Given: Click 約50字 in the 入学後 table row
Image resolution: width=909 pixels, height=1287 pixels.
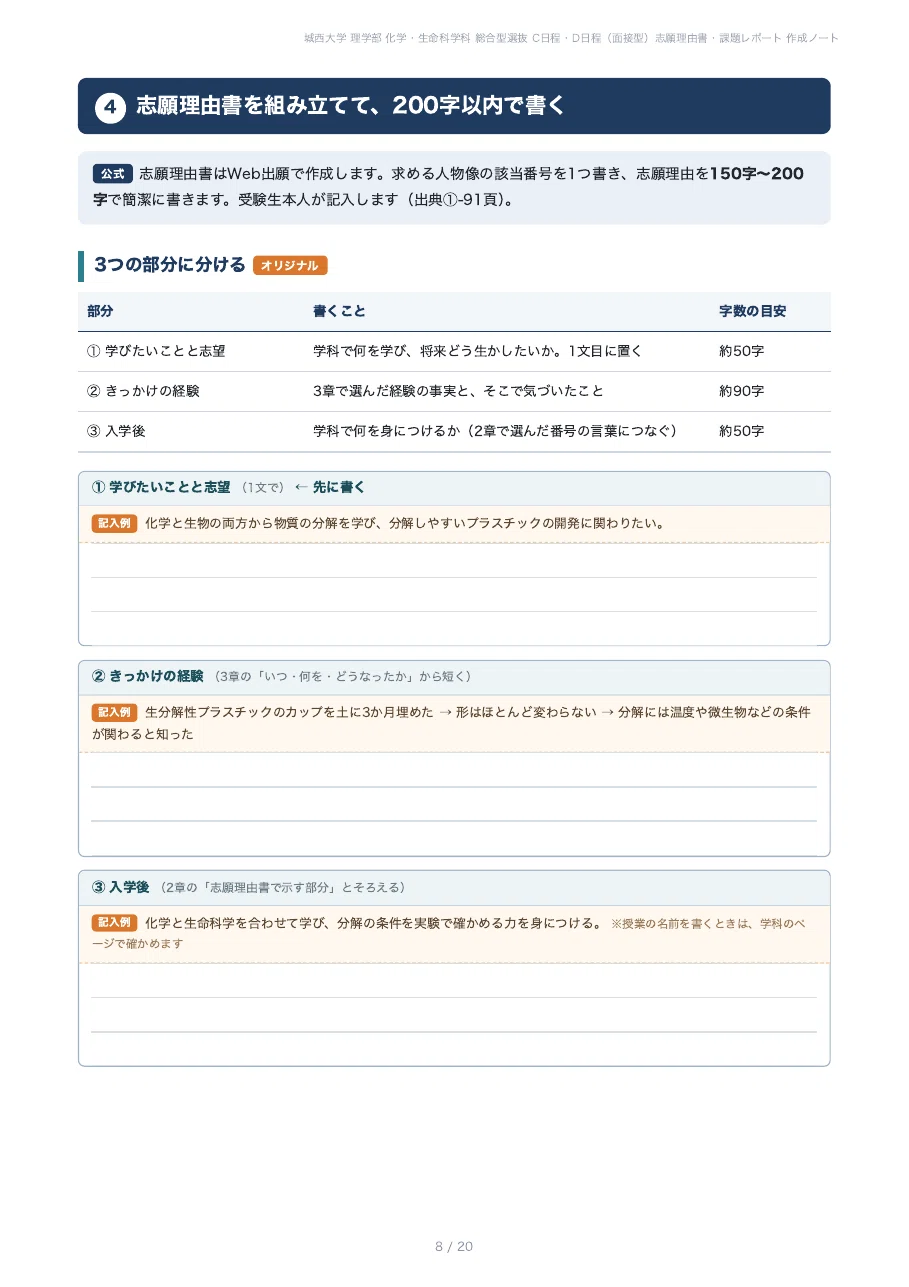Looking at the screenshot, I should pyautogui.click(x=741, y=431).
